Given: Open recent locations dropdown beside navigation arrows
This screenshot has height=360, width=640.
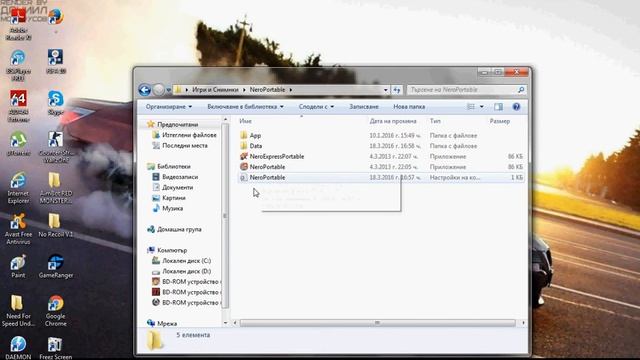Looking at the screenshot, I should (169, 90).
